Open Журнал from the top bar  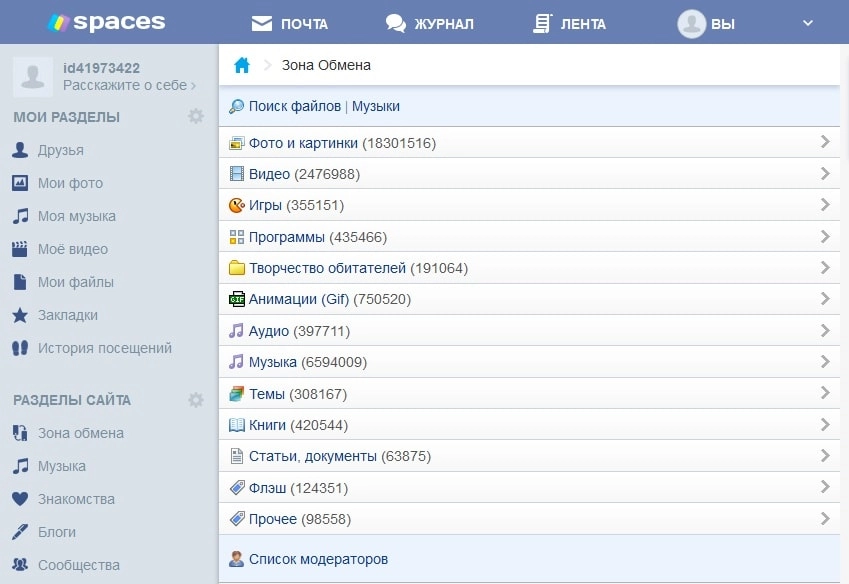click(x=430, y=23)
